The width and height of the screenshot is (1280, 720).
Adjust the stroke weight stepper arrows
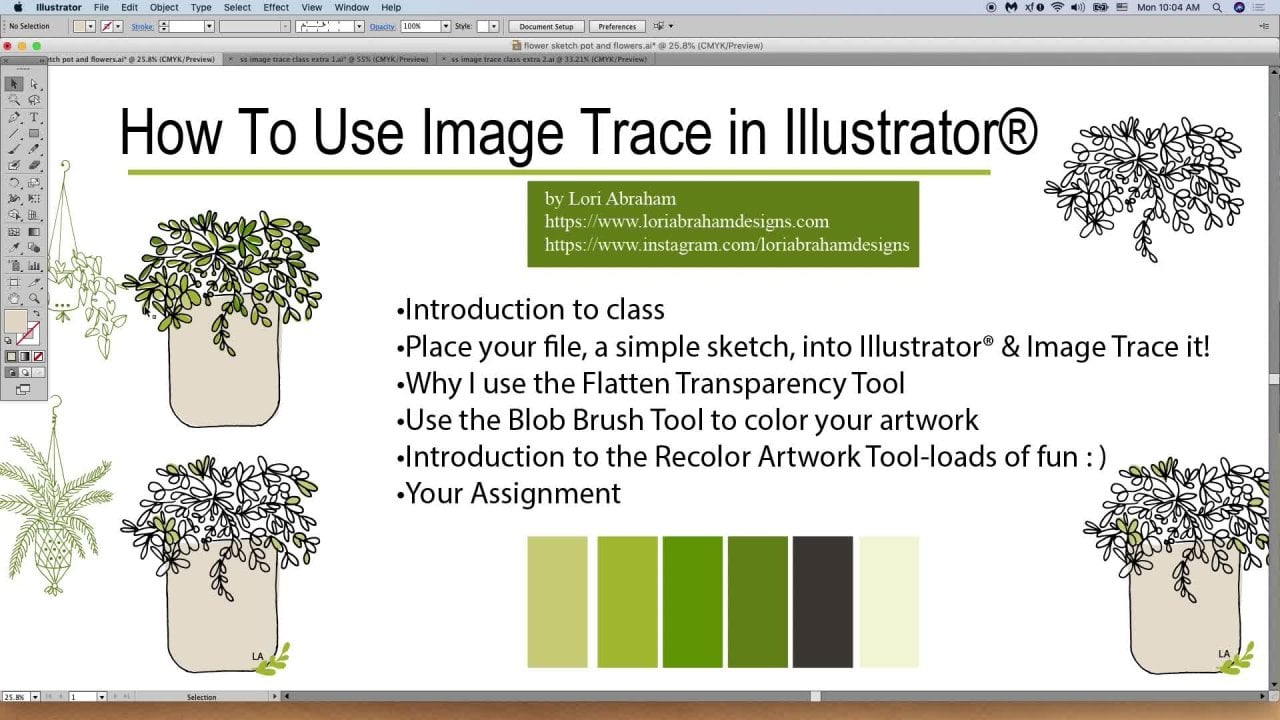[165, 26]
